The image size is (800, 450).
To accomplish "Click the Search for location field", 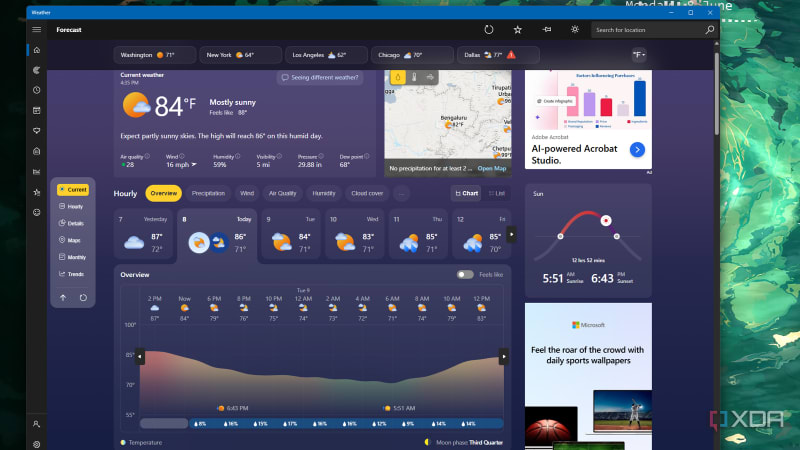I will coord(648,30).
